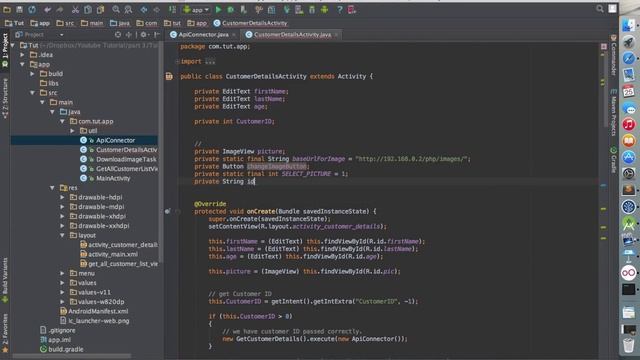The height and width of the screenshot is (360, 640).
Task: Click the Synchronize toolbar icon
Action: click(32, 9)
